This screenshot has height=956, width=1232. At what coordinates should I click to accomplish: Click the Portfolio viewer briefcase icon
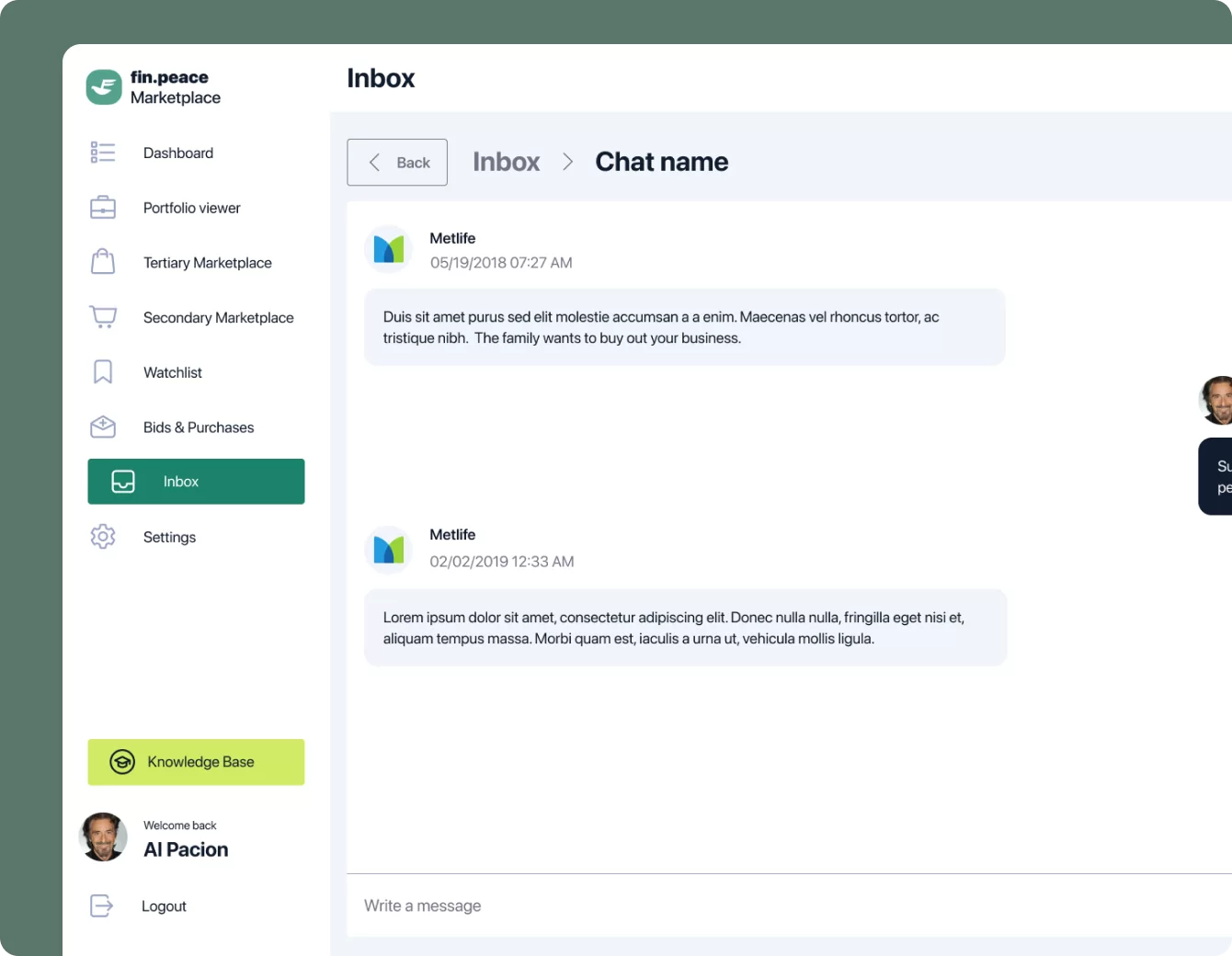coord(103,208)
